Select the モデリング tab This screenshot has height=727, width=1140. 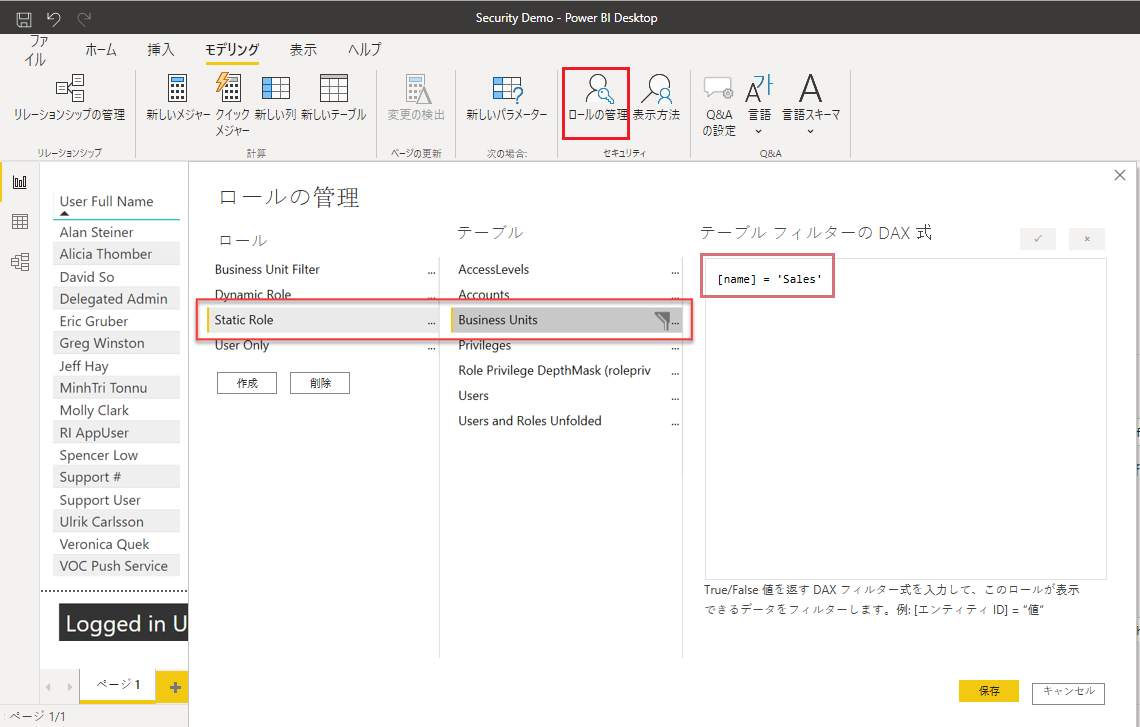232,49
